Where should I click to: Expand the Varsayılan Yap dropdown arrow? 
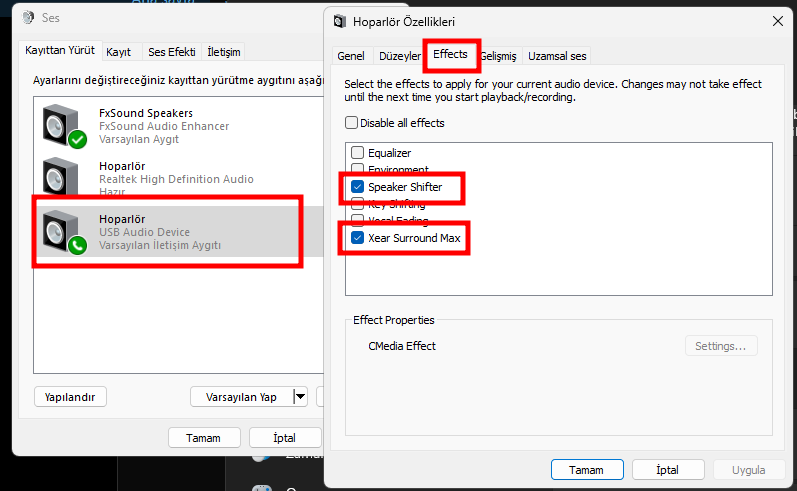point(300,396)
